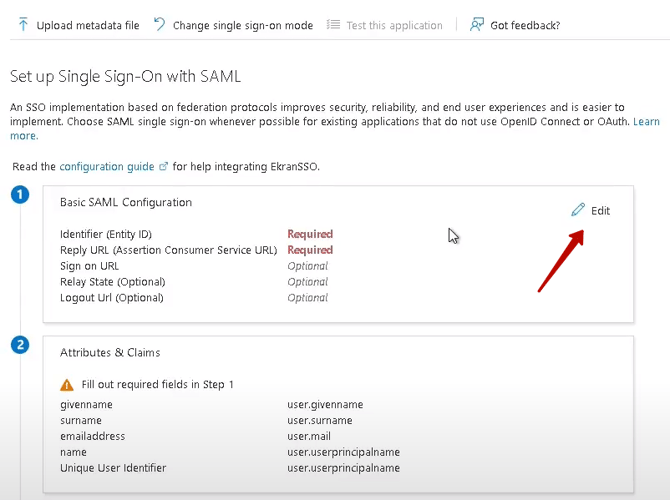
Task: Select the emailaddress claim row
Action: [x=90, y=437]
